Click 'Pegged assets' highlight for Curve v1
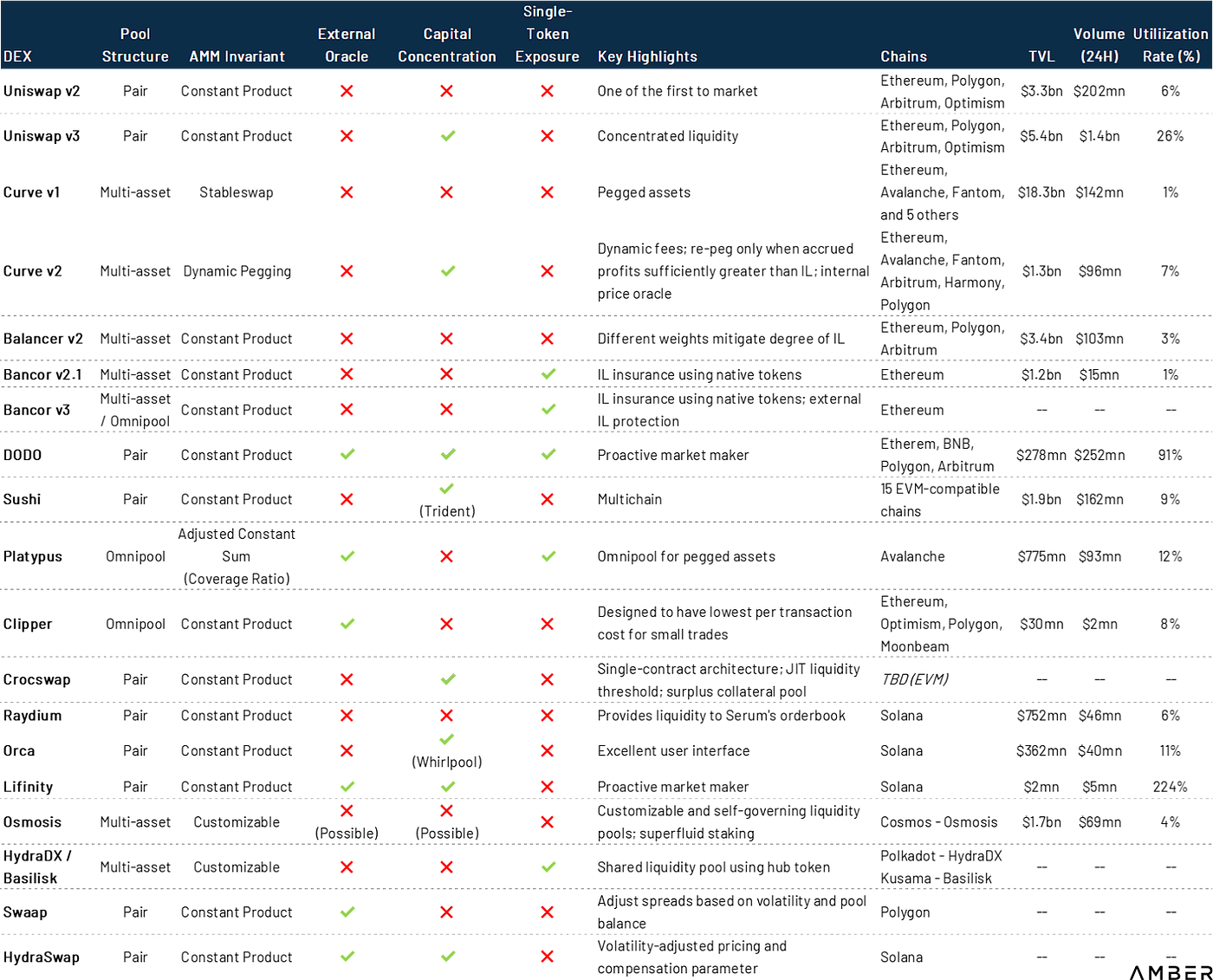 click(x=644, y=192)
